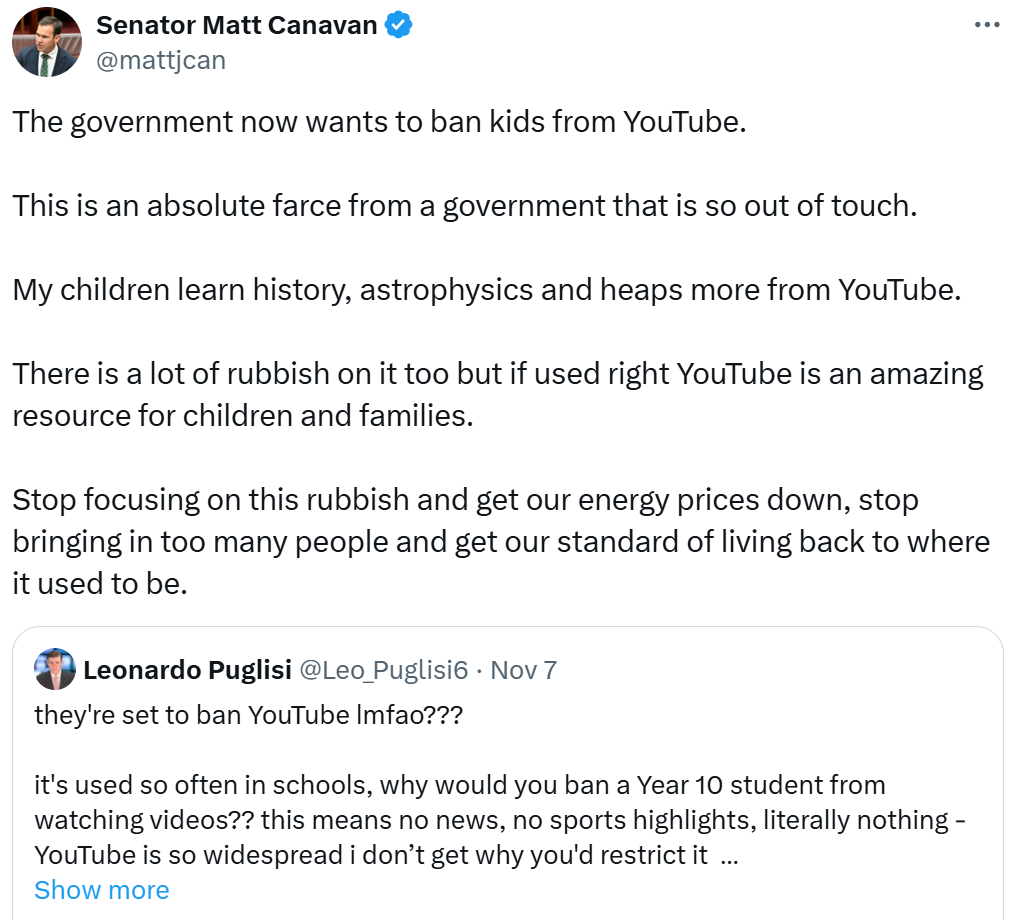Click the "There is a lot of rubbish" paragraph
Image resolution: width=1017 pixels, height=920 pixels.
point(497,394)
